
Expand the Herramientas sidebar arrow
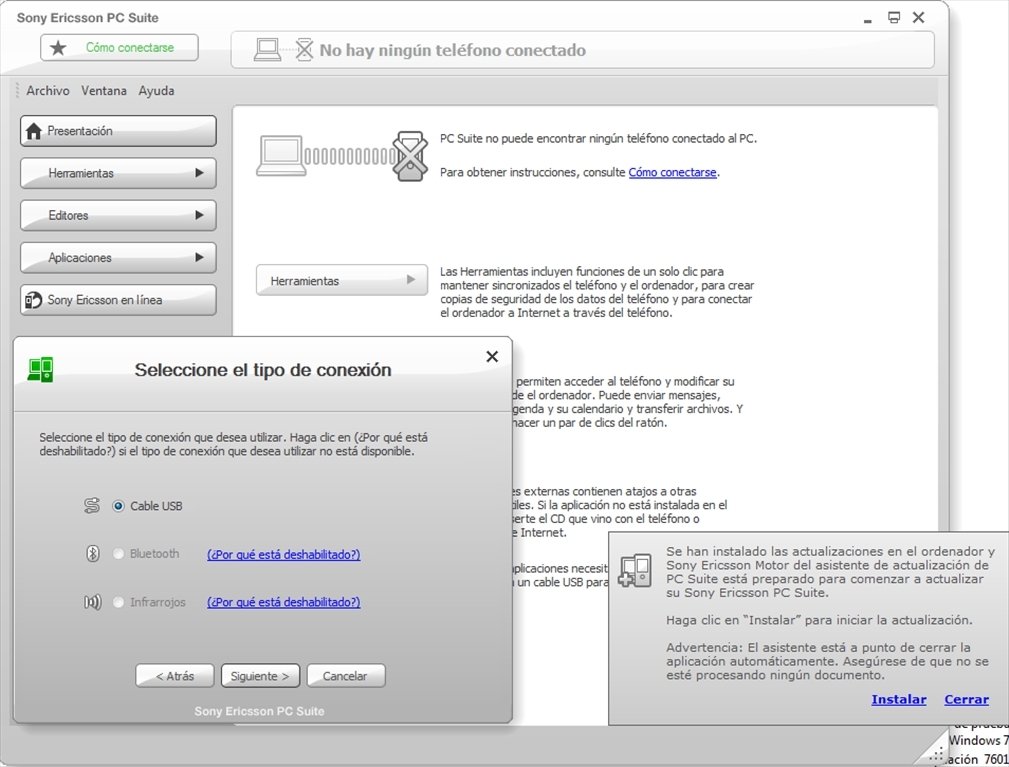[x=199, y=173]
